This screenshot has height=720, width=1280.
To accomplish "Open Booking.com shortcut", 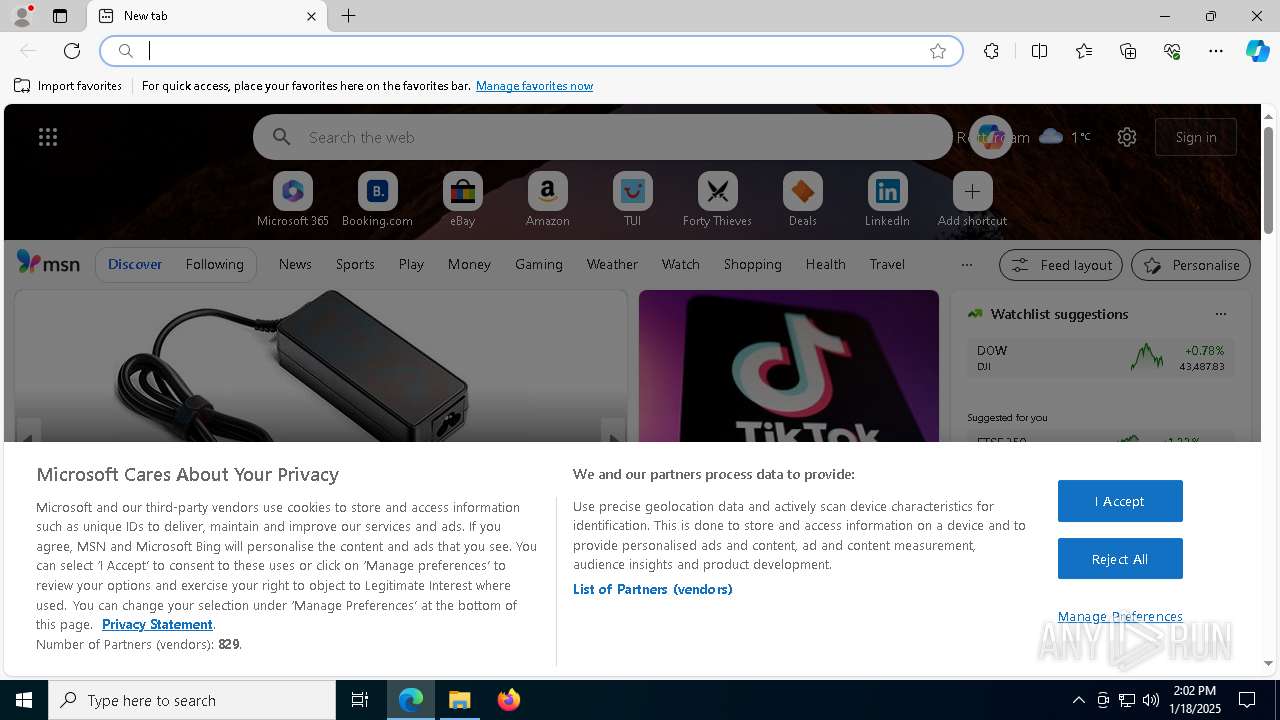I will coord(377,200).
